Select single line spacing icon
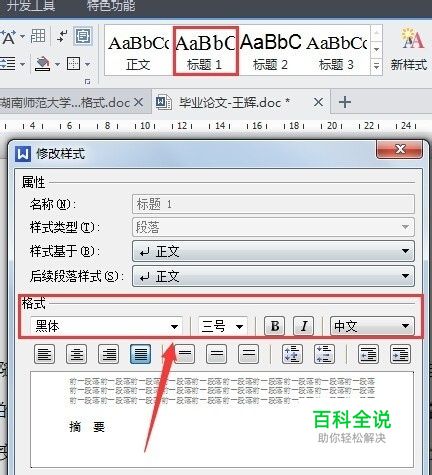Image resolution: width=432 pixels, height=475 pixels. (x=185, y=354)
